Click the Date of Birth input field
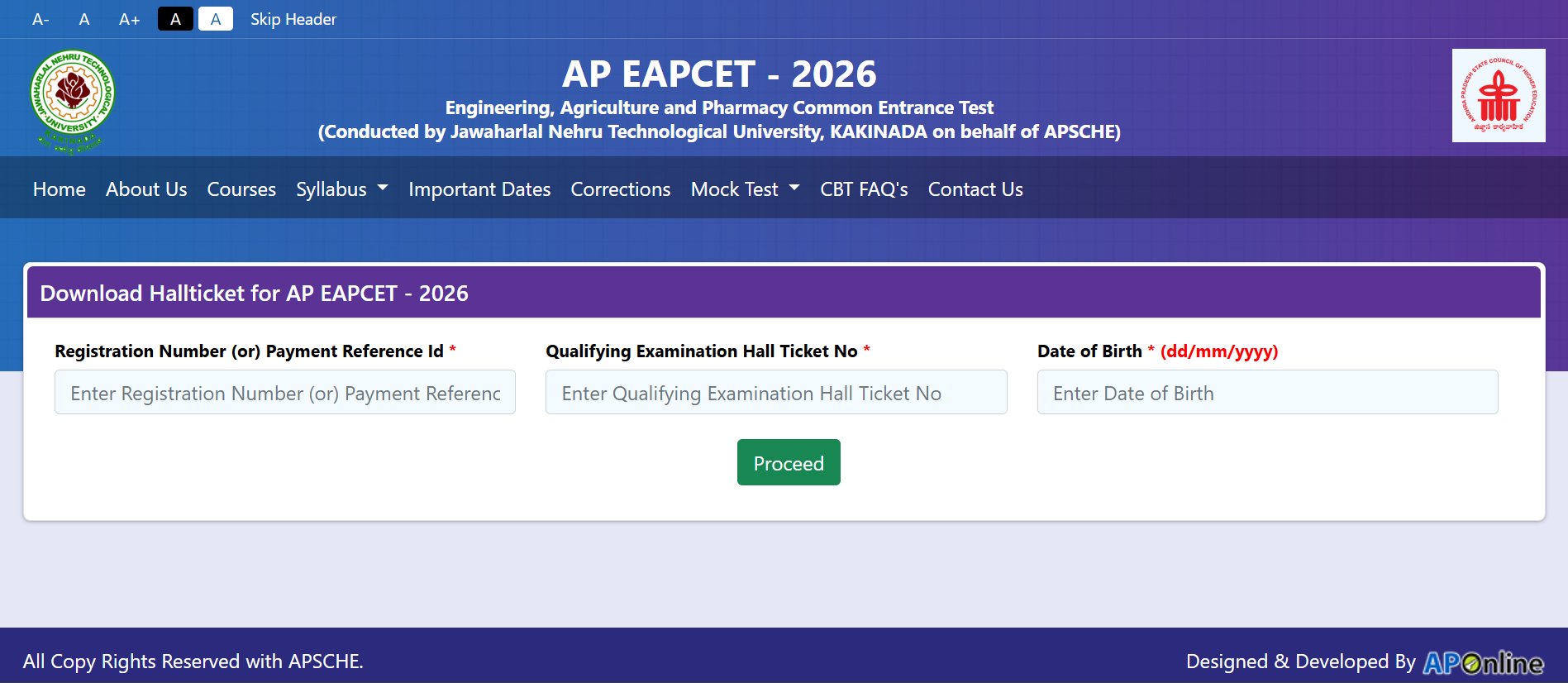The width and height of the screenshot is (1568, 683). tap(1267, 393)
